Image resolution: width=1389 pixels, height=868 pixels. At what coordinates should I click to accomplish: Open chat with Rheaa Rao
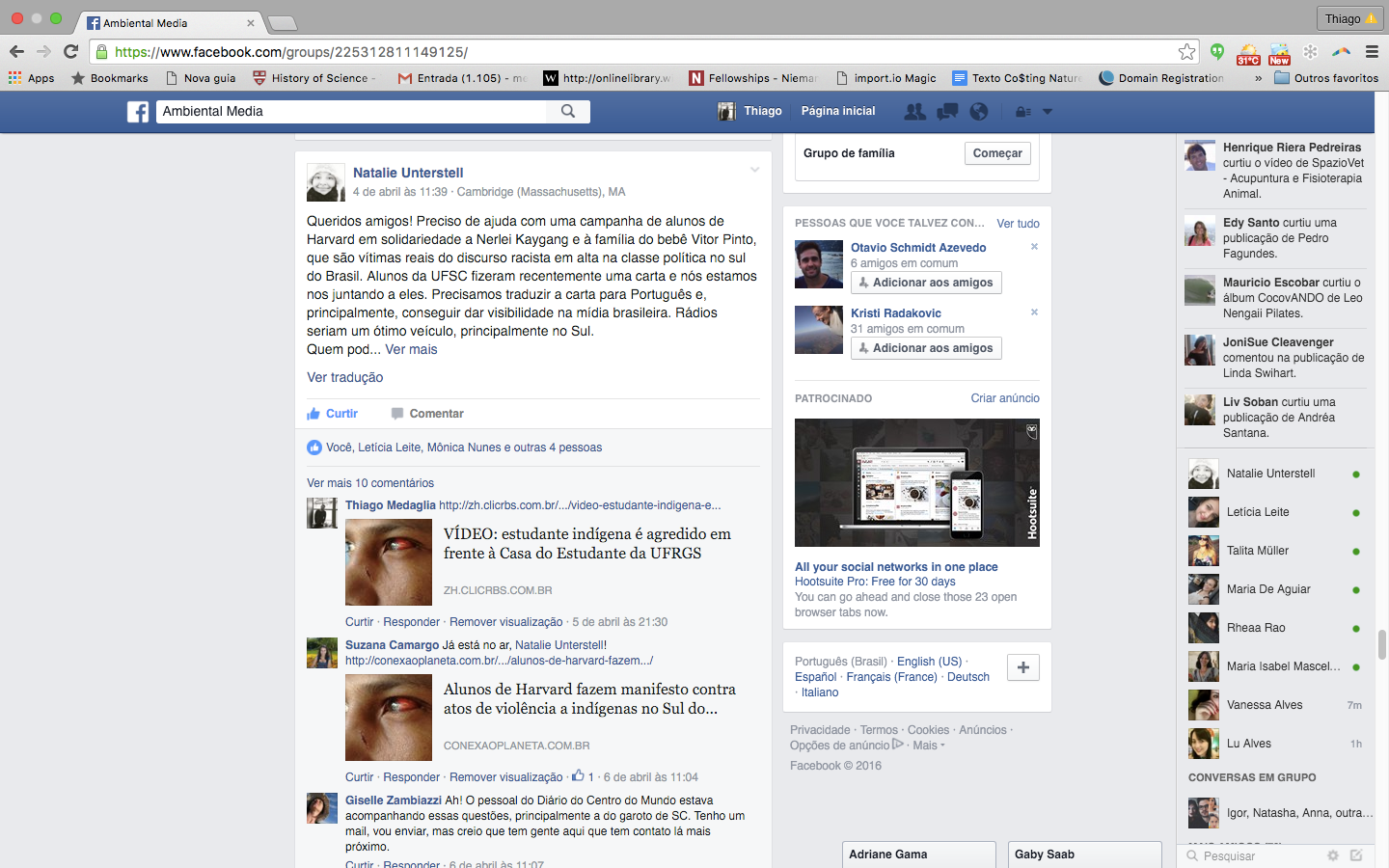[1275, 628]
